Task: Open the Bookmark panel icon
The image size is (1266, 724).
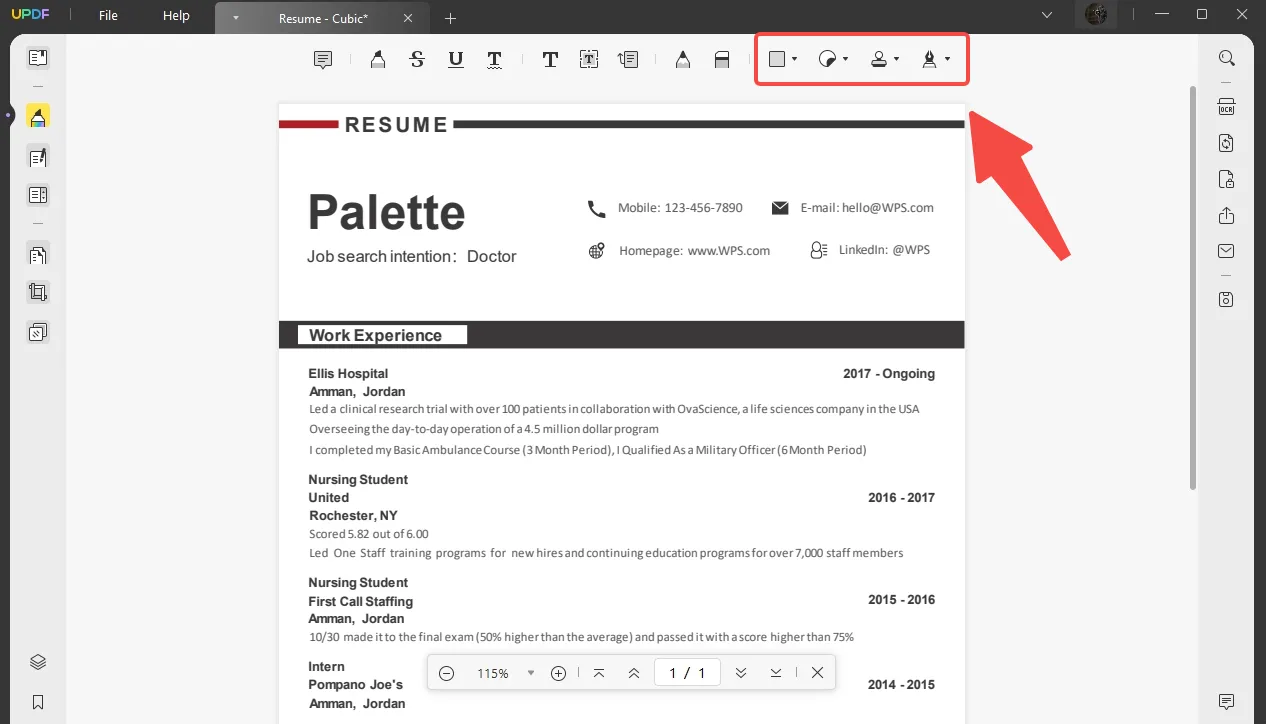Action: tap(38, 702)
